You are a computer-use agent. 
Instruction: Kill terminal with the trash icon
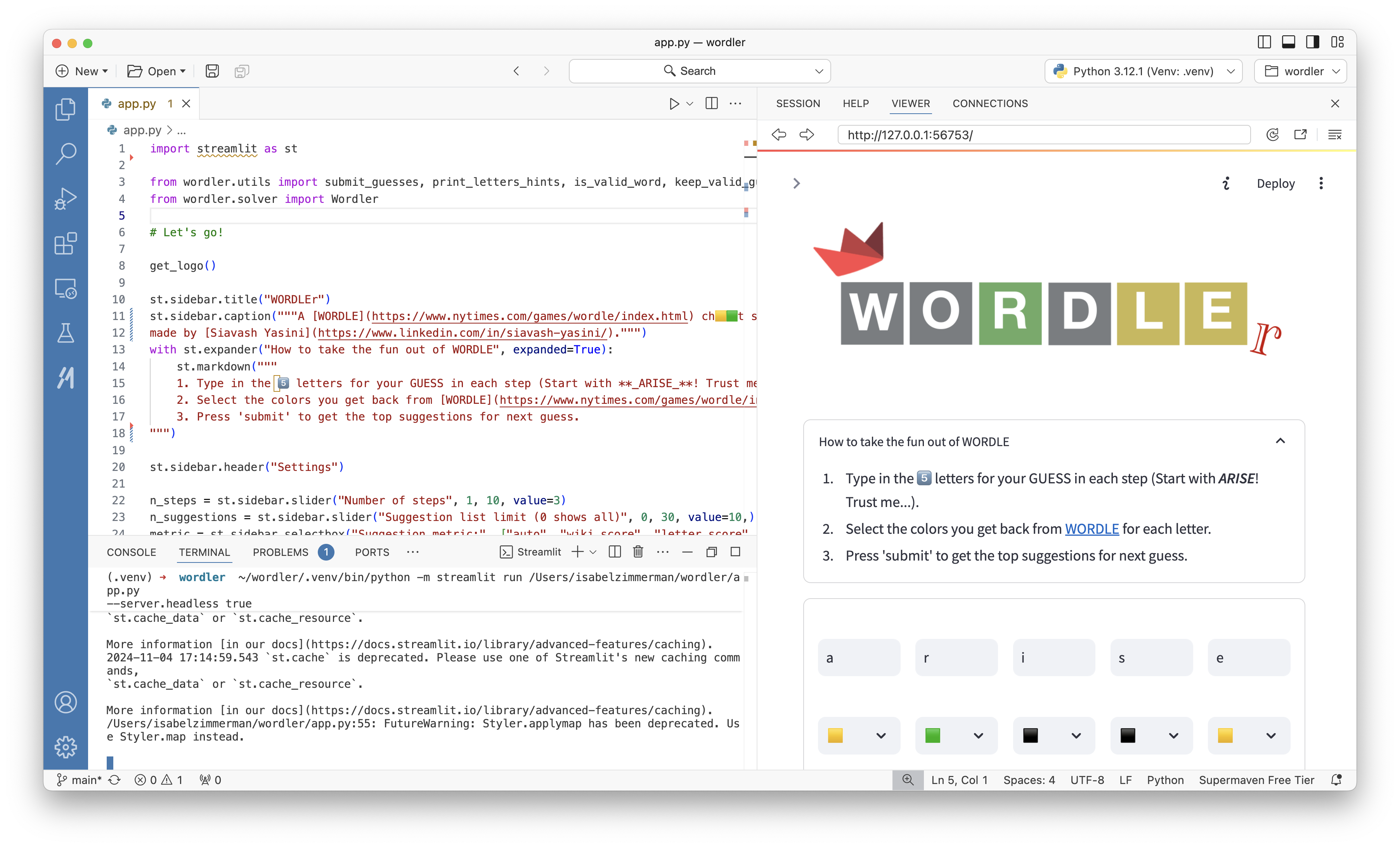tap(638, 552)
